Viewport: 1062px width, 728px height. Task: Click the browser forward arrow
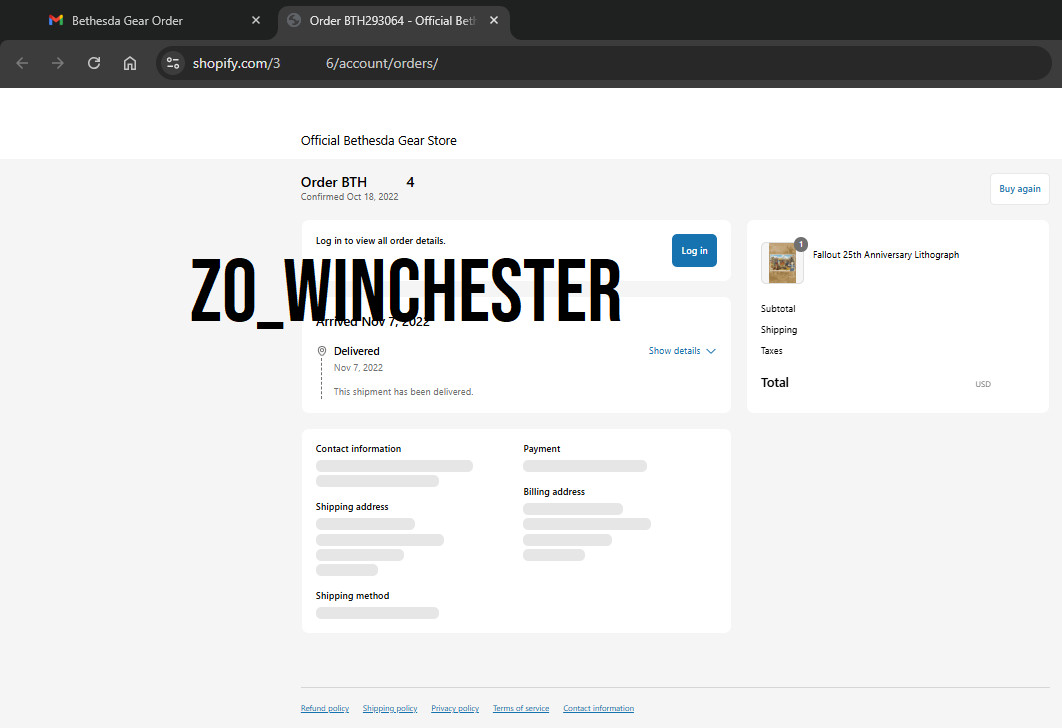[x=58, y=63]
